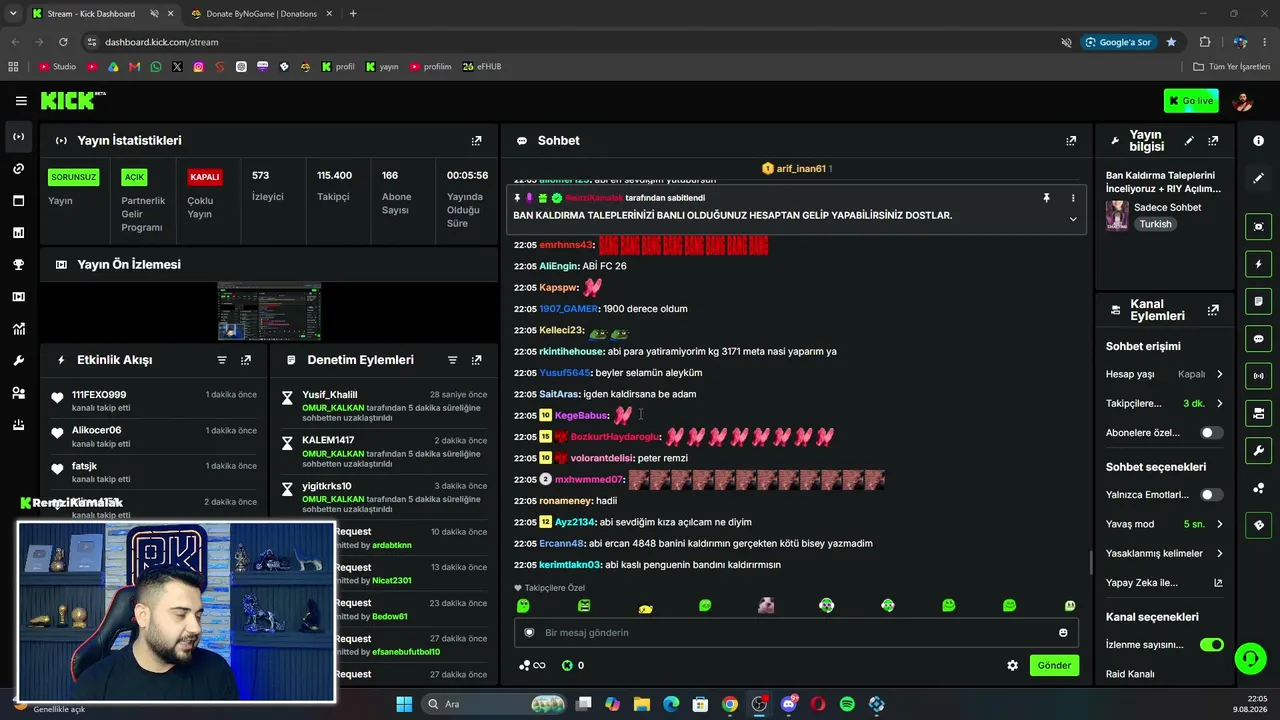Screen dimensions: 1280x720
Task: Click the Go live button
Action: [x=1191, y=101]
